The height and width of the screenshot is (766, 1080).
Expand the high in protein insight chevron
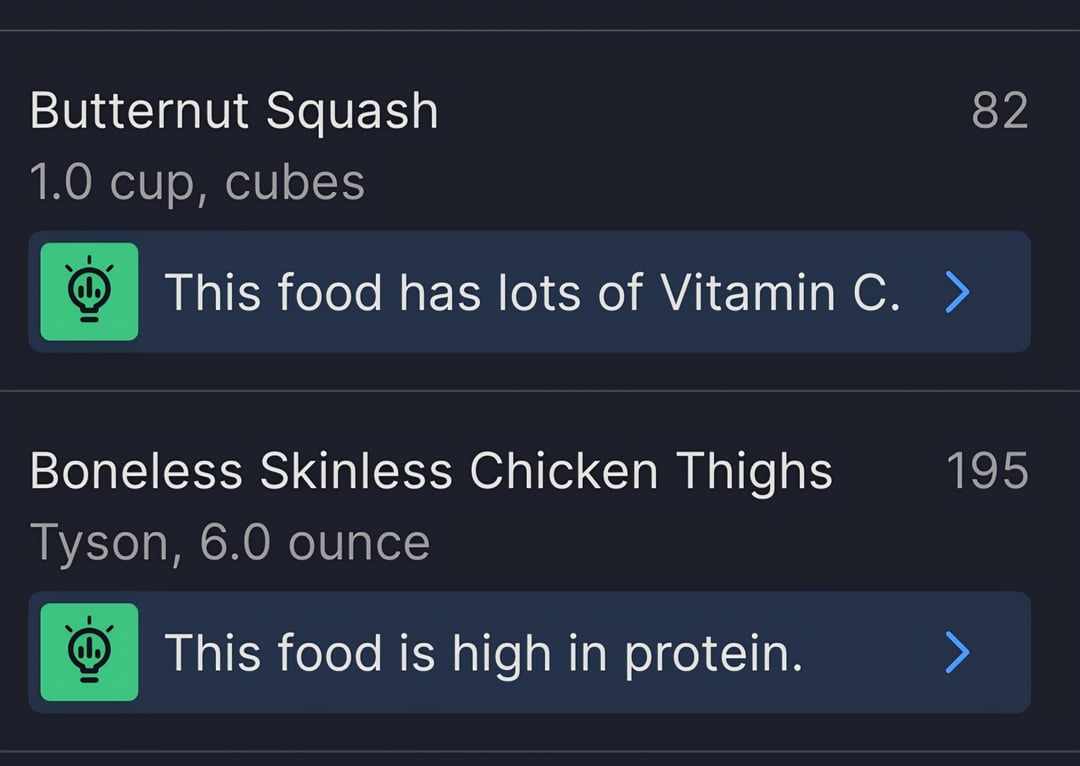[957, 653]
